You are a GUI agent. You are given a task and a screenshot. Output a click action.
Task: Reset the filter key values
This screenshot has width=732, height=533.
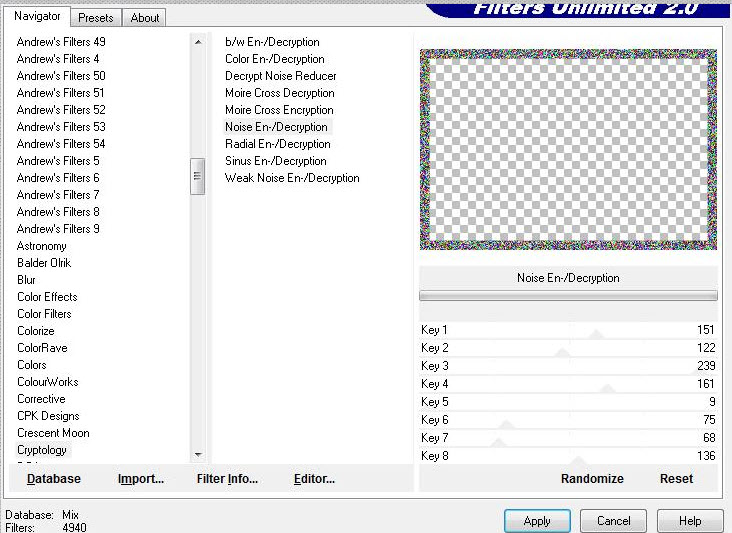(x=676, y=478)
